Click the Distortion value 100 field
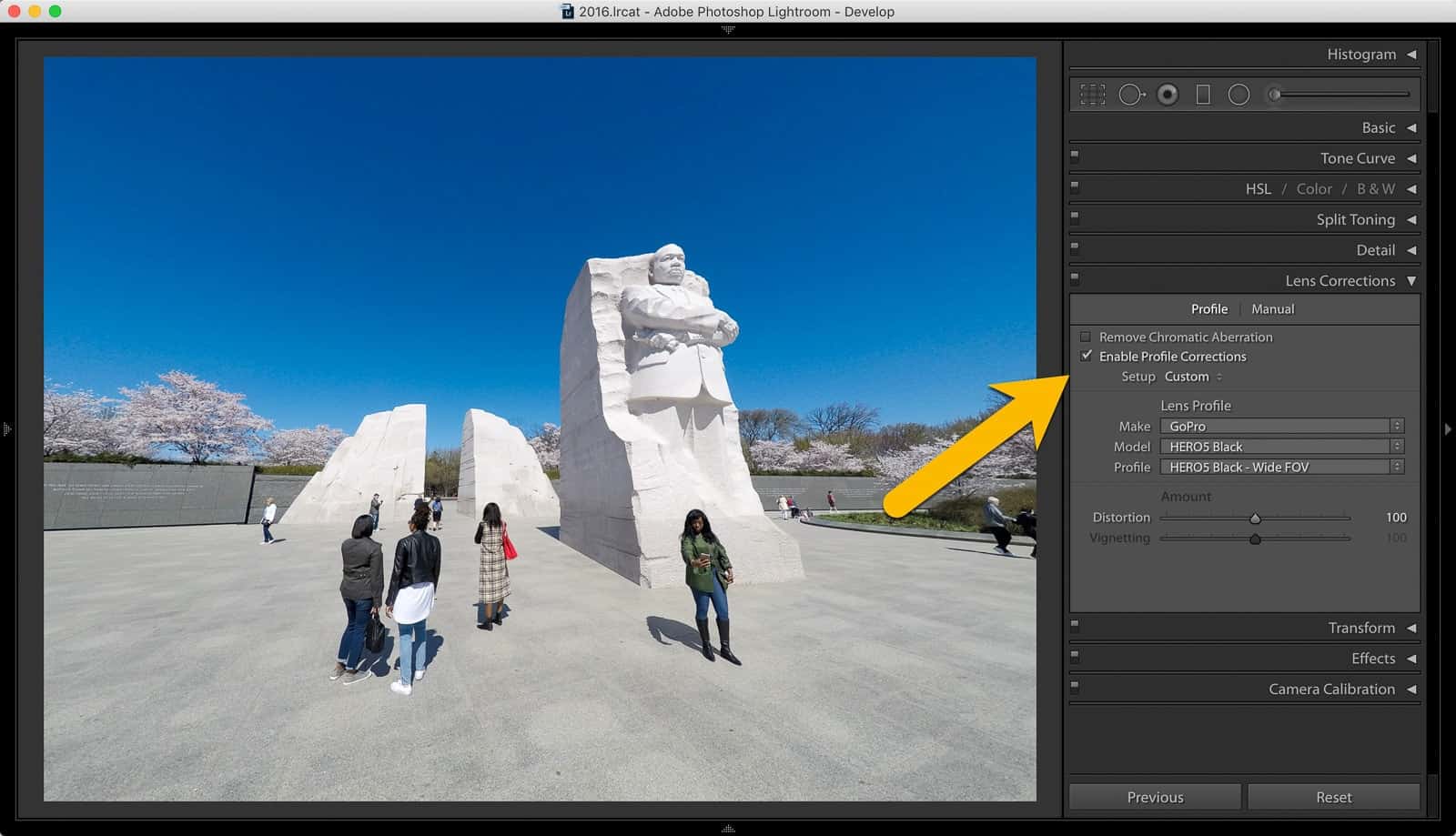1456x836 pixels. (x=1396, y=518)
